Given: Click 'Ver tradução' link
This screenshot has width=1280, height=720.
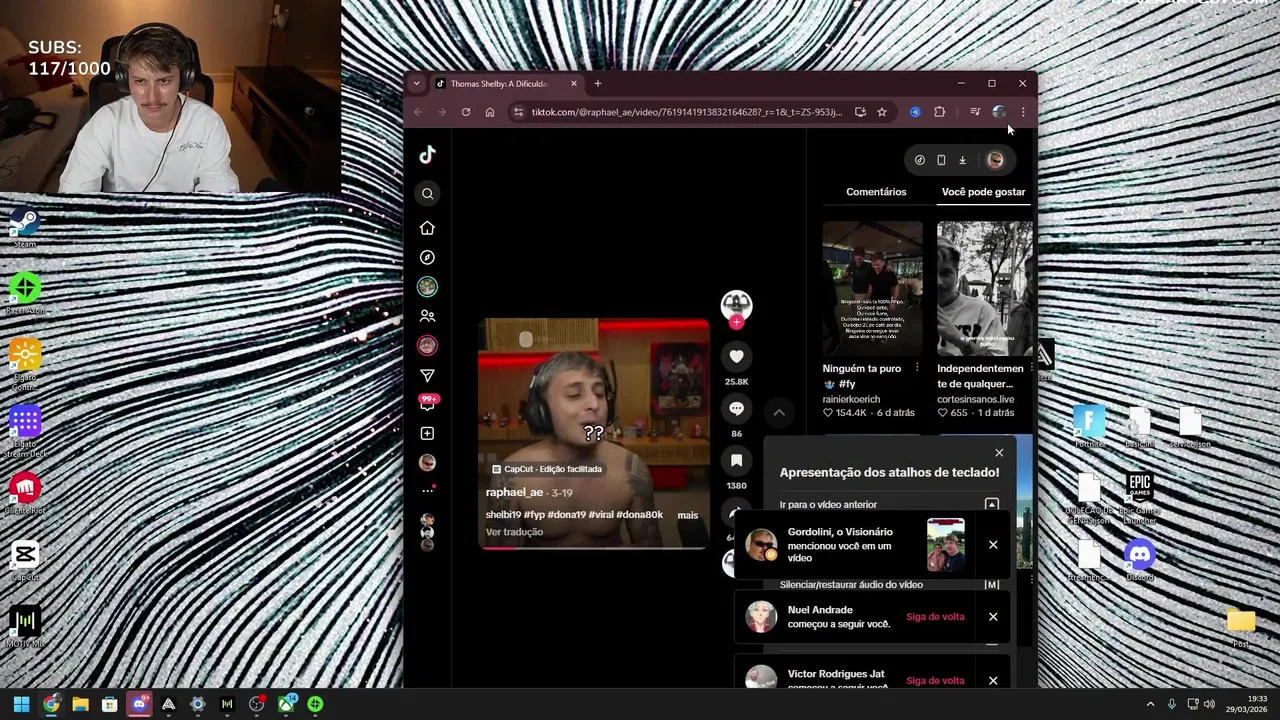Looking at the screenshot, I should pos(514,532).
